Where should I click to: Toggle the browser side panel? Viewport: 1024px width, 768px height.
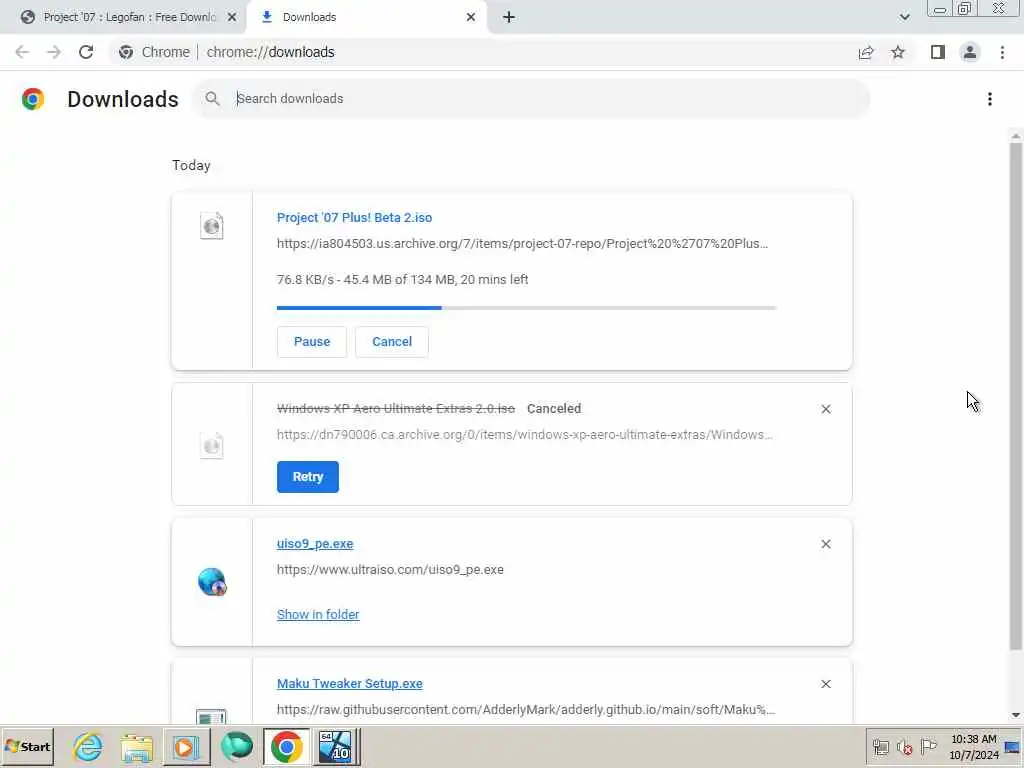click(x=938, y=52)
